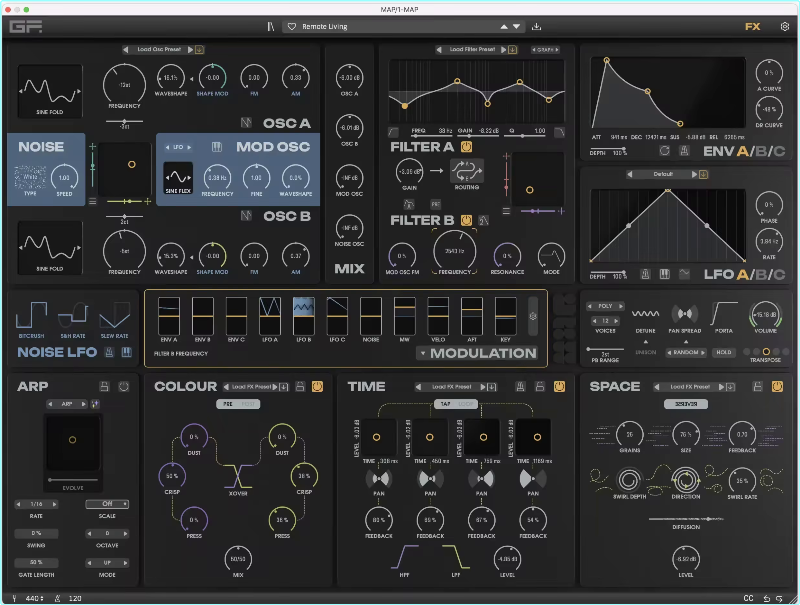Select the LFO B modulation source slot

click(304, 315)
